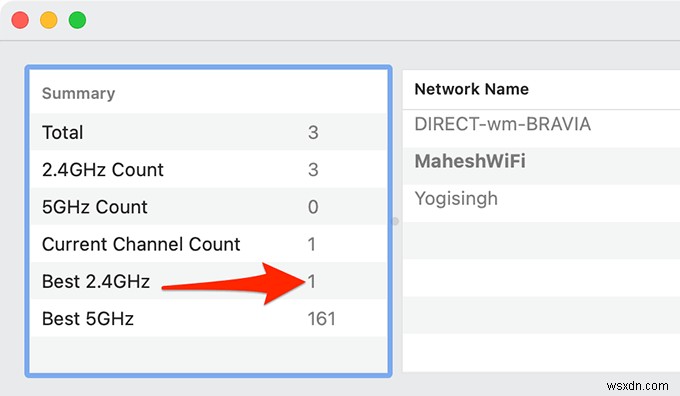
Task: Select the Best 2.4GHz row label
Action: [96, 281]
